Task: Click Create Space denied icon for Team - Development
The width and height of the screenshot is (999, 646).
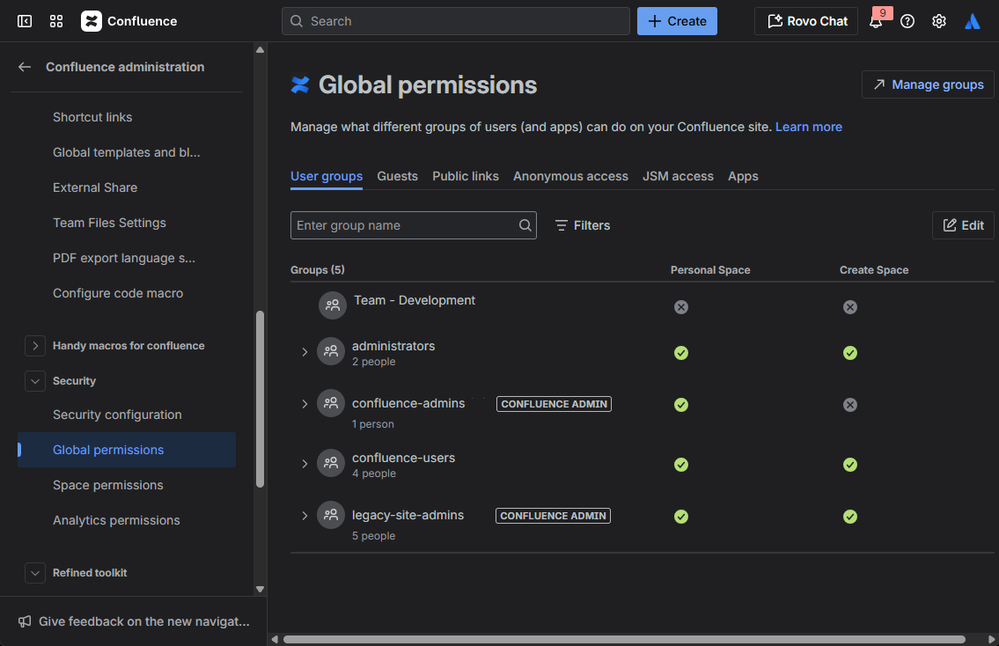Action: (850, 307)
